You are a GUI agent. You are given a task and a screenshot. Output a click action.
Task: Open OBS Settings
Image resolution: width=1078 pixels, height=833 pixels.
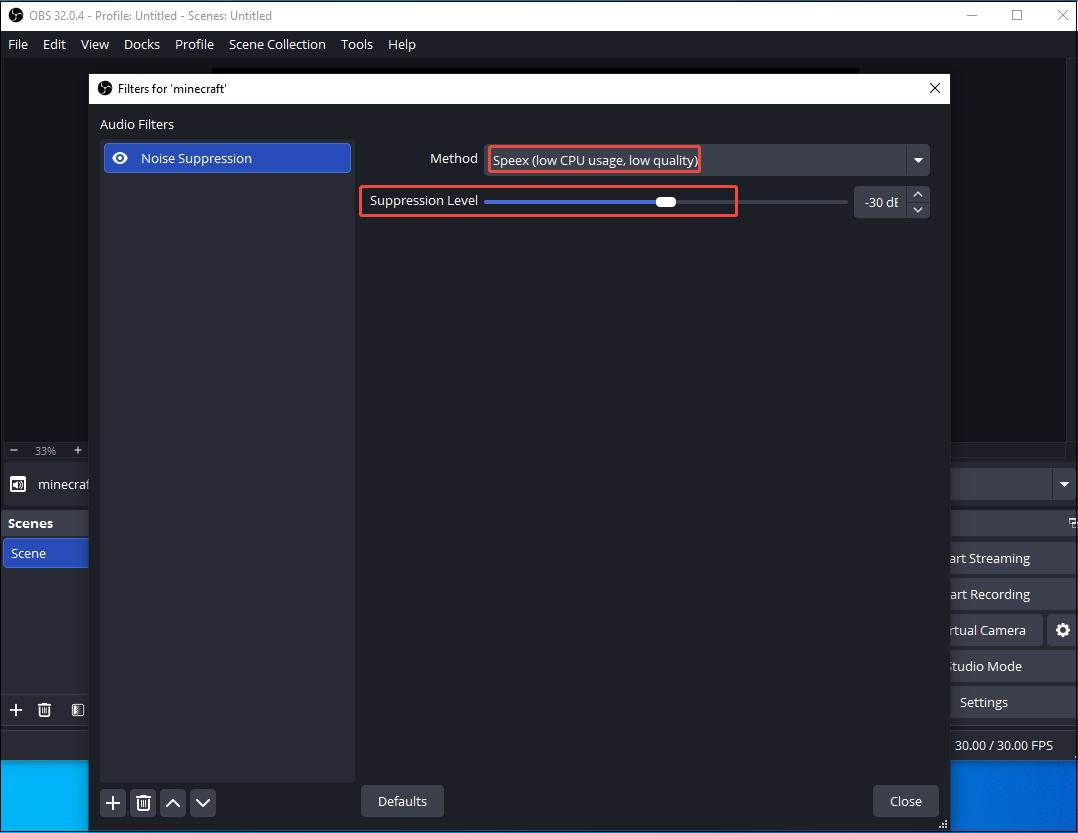click(x=982, y=702)
